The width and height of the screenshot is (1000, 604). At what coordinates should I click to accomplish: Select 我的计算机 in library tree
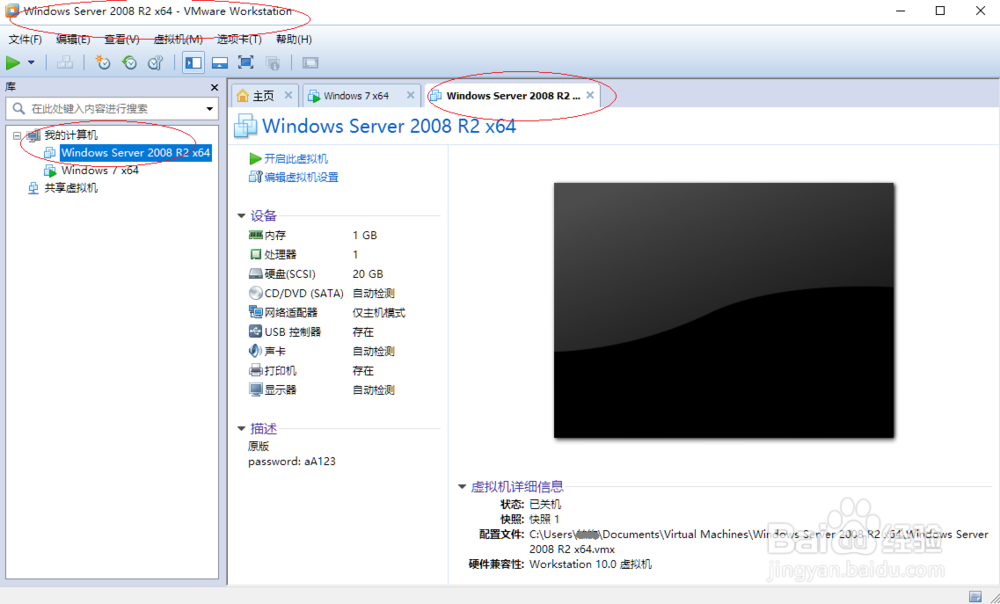(x=71, y=135)
